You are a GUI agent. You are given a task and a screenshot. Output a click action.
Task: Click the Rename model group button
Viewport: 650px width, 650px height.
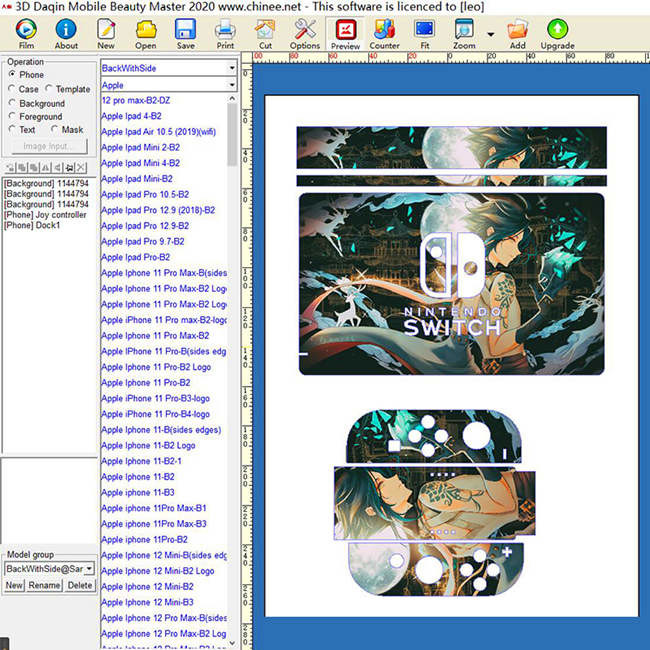coord(44,585)
